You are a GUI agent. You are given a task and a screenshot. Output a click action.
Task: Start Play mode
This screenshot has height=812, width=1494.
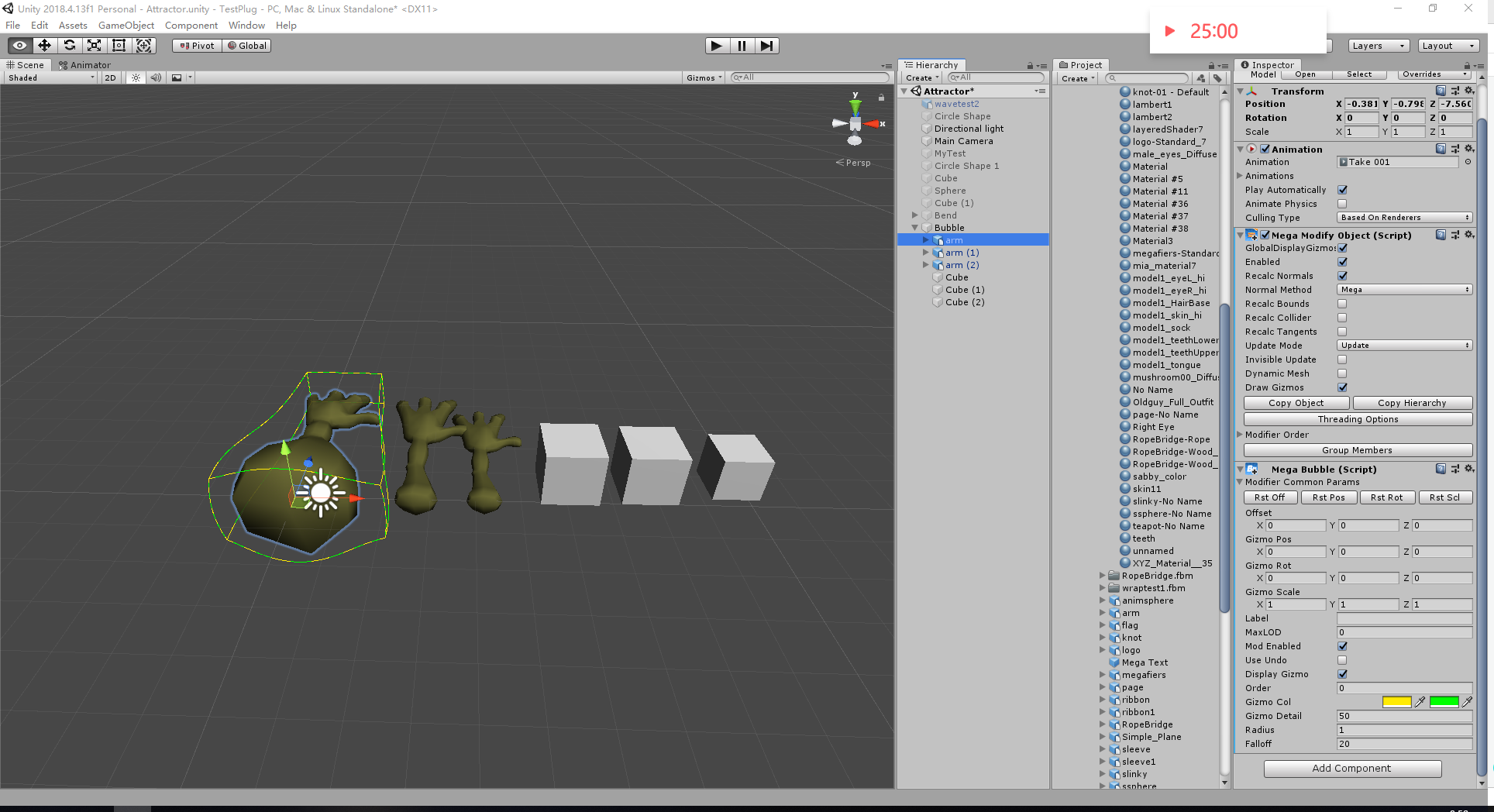[x=717, y=46]
